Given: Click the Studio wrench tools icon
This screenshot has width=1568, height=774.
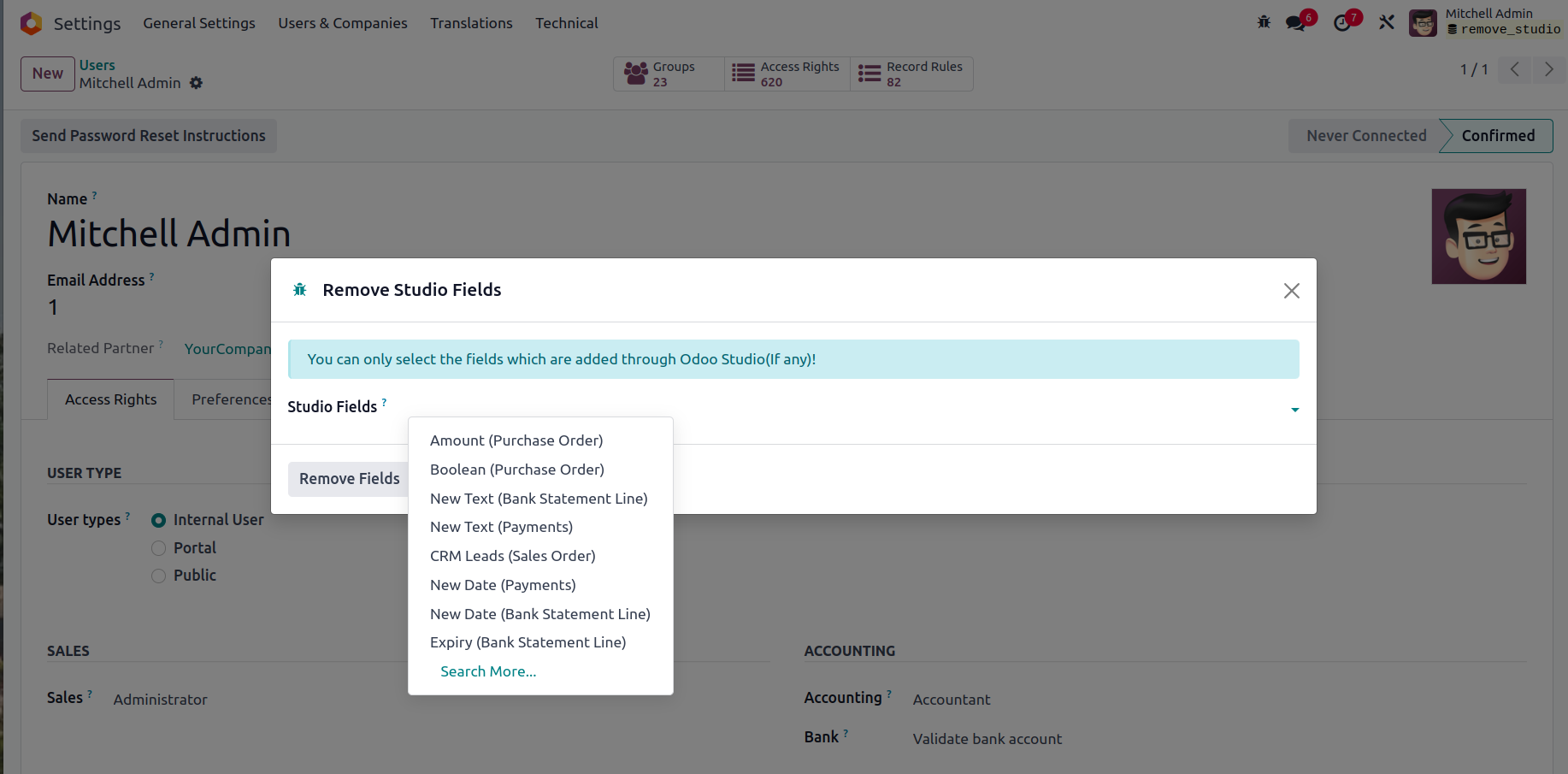Looking at the screenshot, I should tap(1387, 22).
